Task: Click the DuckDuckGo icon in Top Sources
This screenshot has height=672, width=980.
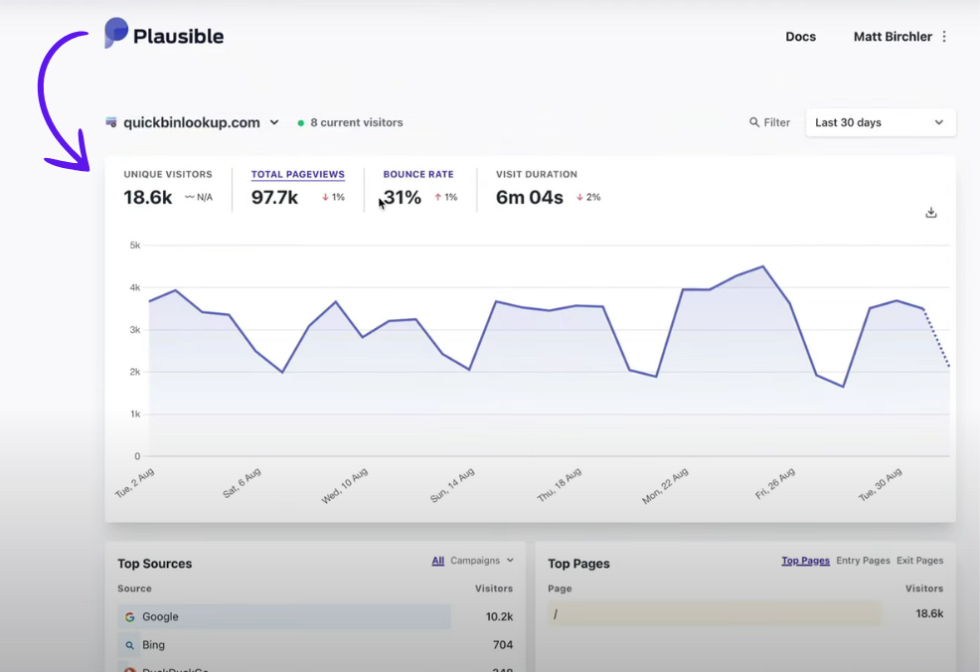Action: tap(130, 668)
